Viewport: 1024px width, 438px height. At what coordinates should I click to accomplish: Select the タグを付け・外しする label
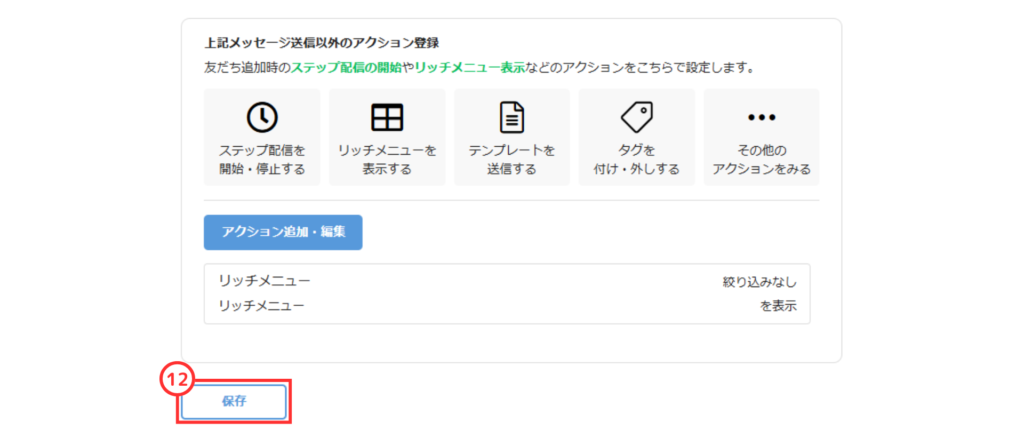click(x=636, y=160)
